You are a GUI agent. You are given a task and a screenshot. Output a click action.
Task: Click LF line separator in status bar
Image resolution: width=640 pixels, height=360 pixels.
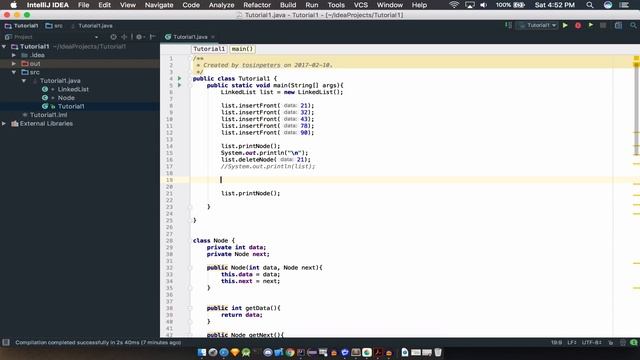coord(571,342)
